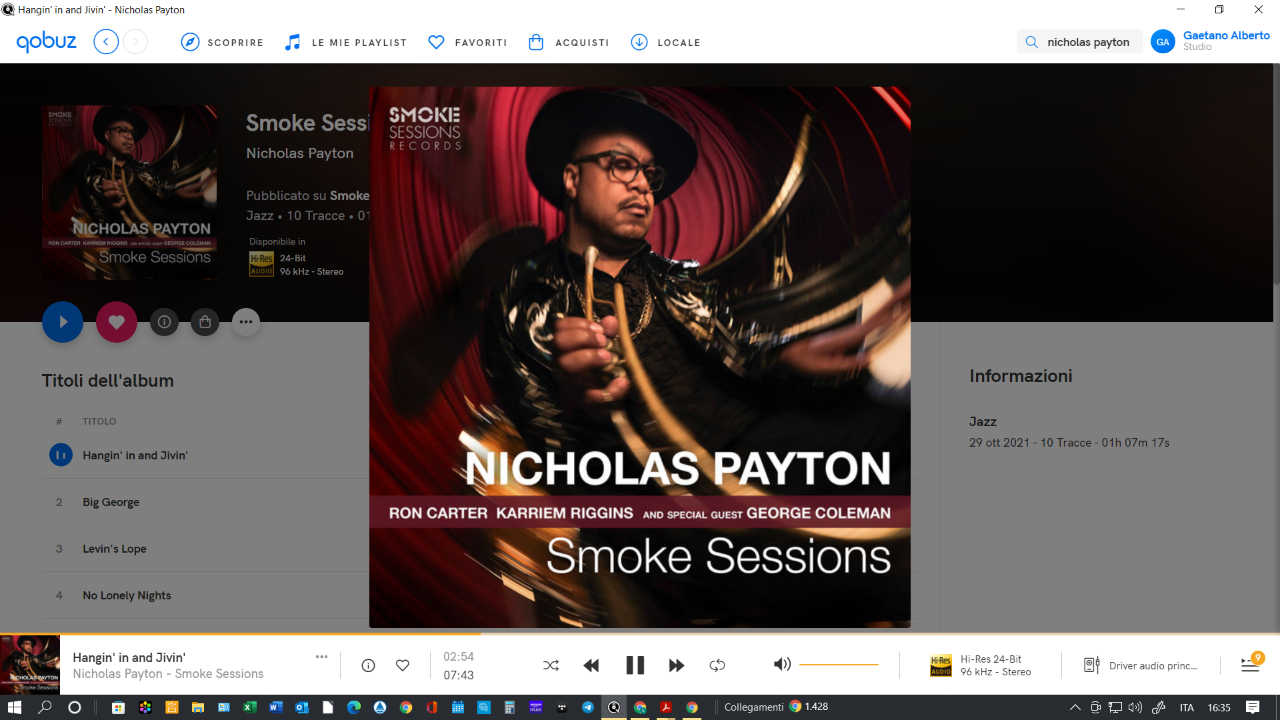1280x720 pixels.
Task: Open the play queue icon
Action: (1251, 664)
